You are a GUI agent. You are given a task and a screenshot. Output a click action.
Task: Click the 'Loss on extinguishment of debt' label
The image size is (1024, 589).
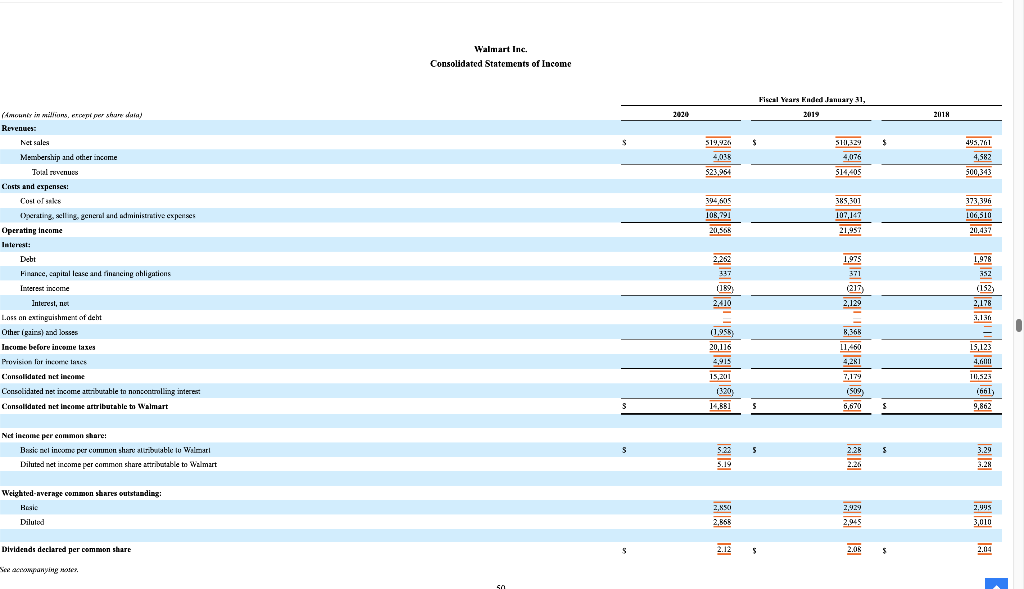tap(52, 318)
